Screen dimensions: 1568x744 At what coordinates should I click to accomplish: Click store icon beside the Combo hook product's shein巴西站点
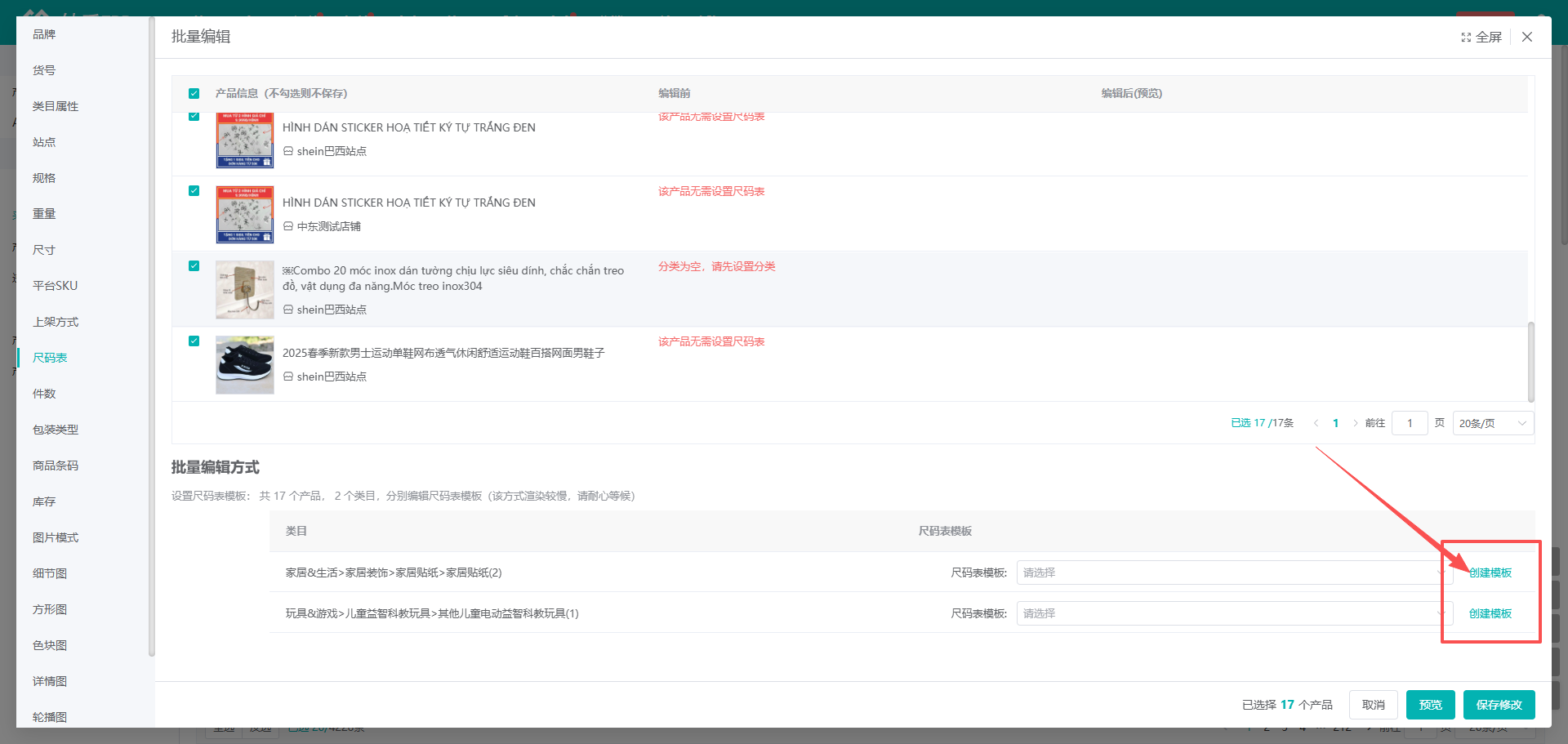pos(288,310)
